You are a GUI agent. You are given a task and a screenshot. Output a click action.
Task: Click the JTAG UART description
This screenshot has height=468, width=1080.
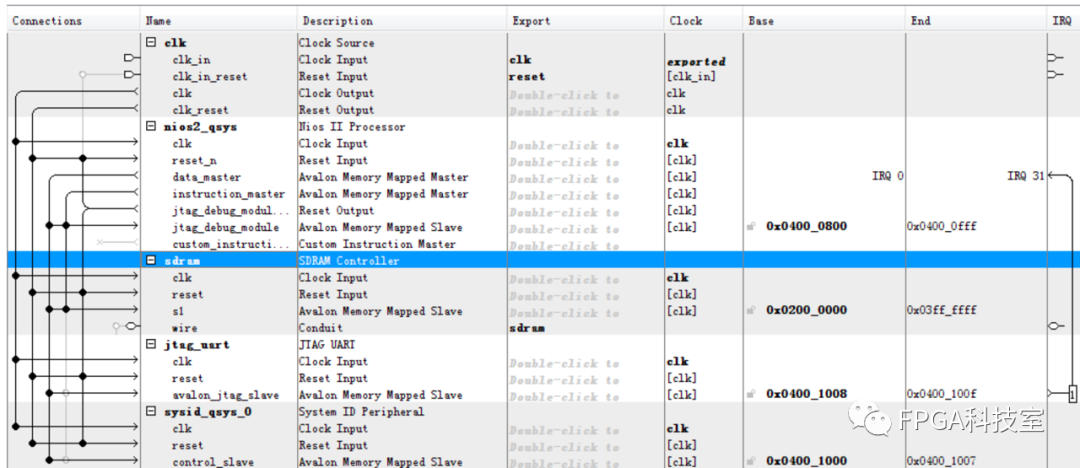(326, 345)
